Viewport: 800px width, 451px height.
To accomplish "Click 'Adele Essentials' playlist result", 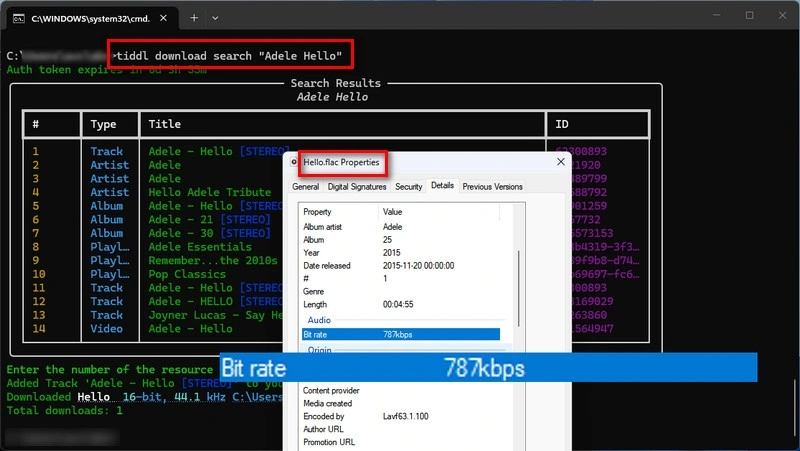I will click(x=200, y=247).
